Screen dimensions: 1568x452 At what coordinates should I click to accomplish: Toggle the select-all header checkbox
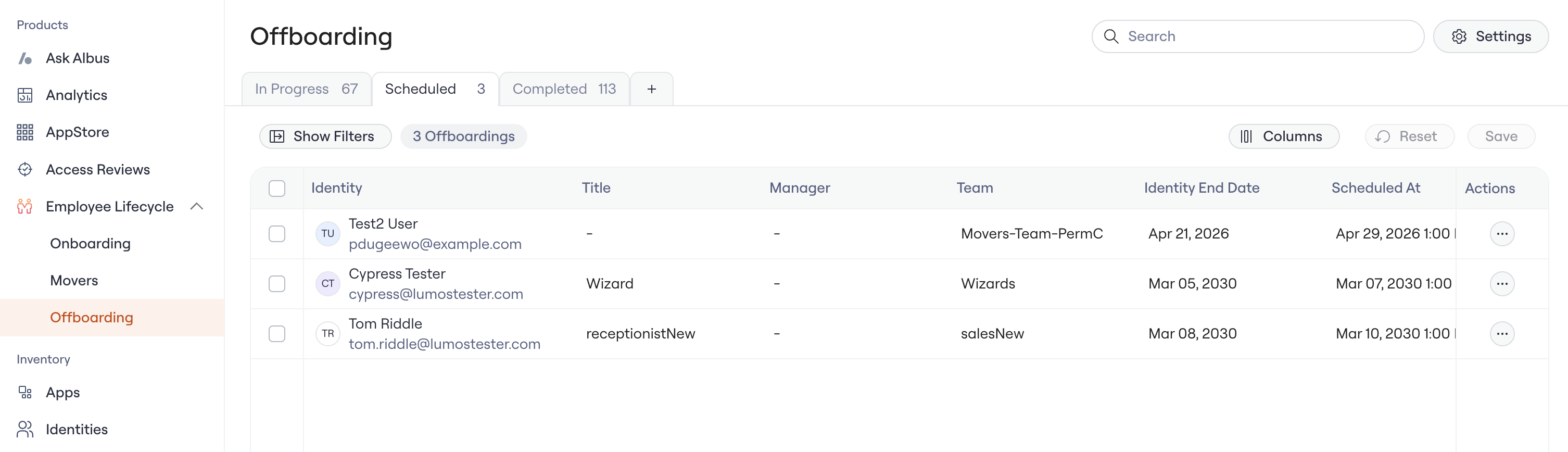coord(277,188)
